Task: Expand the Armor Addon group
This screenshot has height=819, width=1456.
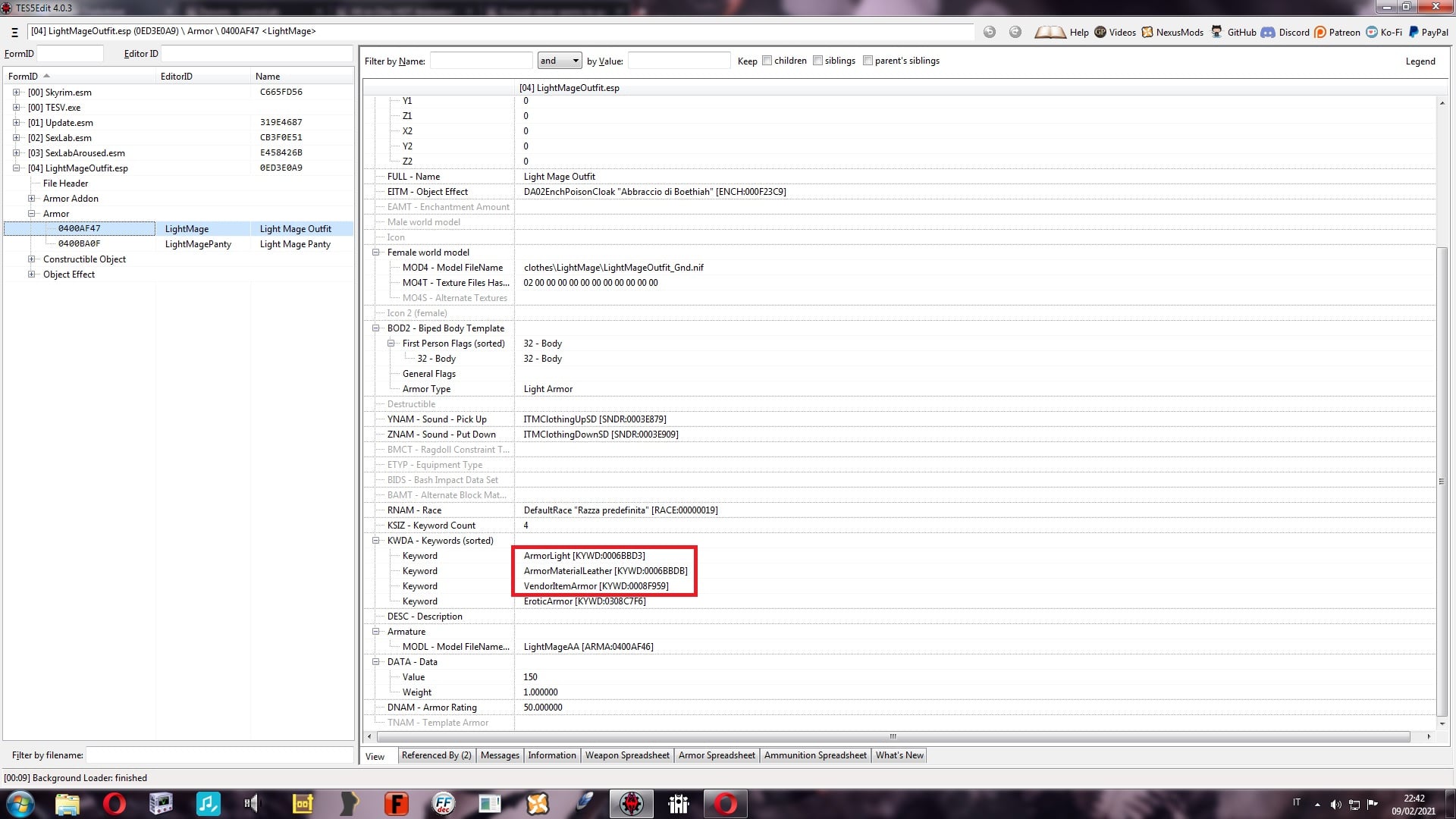Action: [x=31, y=199]
